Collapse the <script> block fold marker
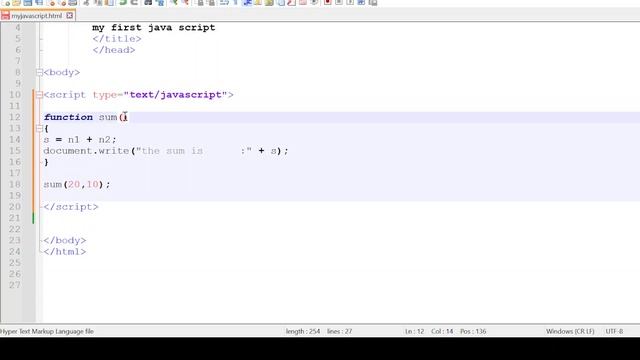 pyautogui.click(x=39, y=95)
